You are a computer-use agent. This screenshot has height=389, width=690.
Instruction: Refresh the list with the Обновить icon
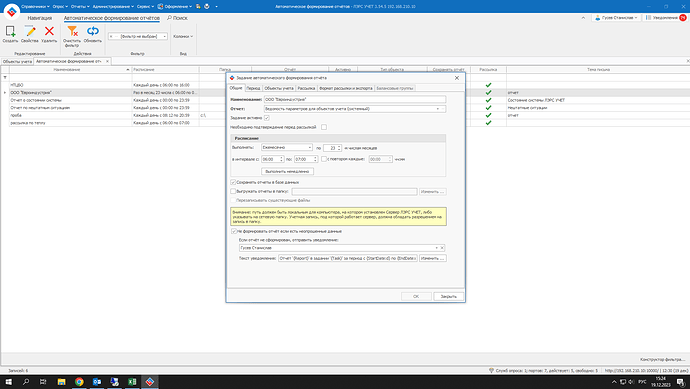click(x=92, y=31)
